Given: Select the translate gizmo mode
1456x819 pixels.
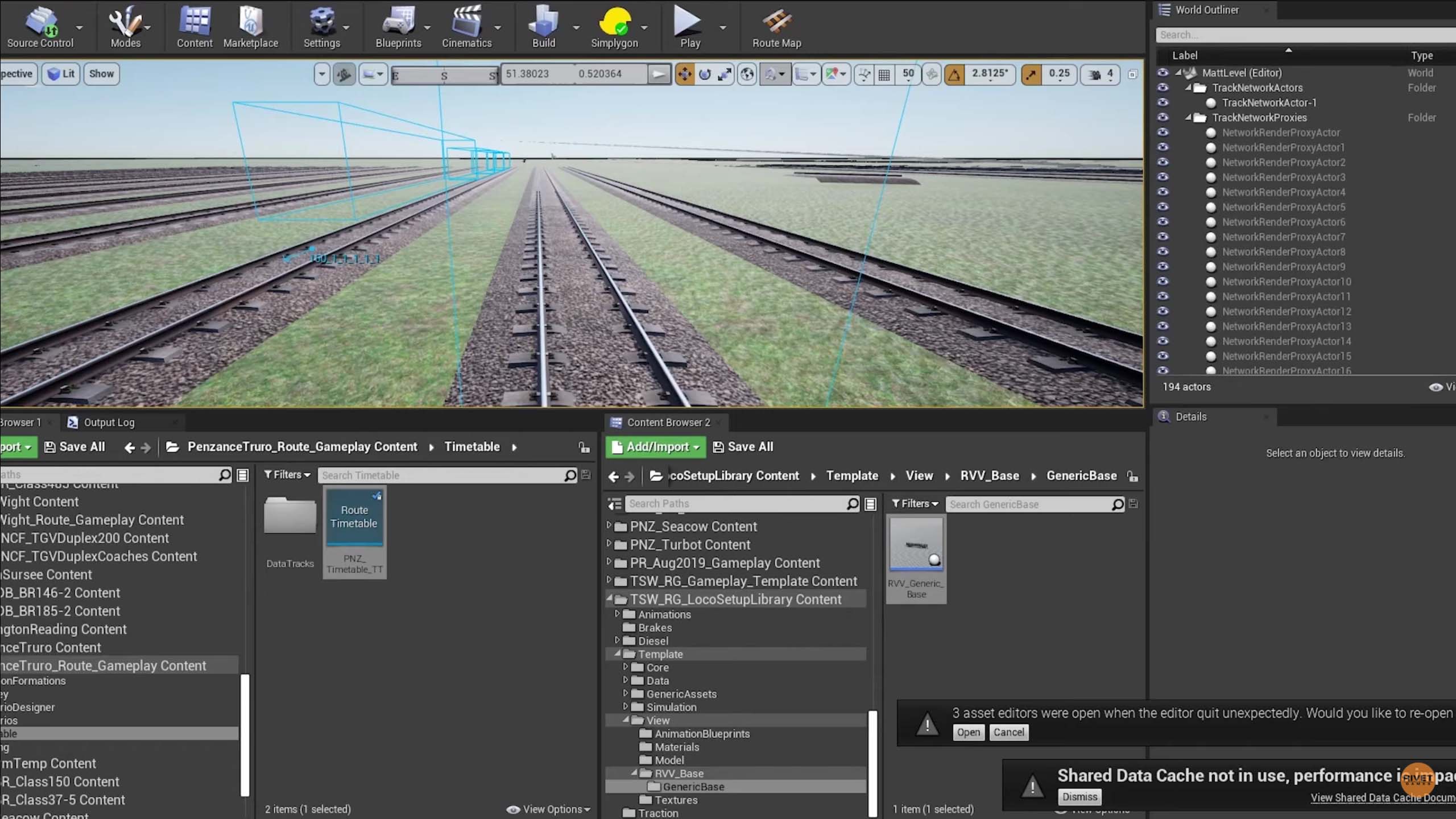Looking at the screenshot, I should pyautogui.click(x=685, y=75).
